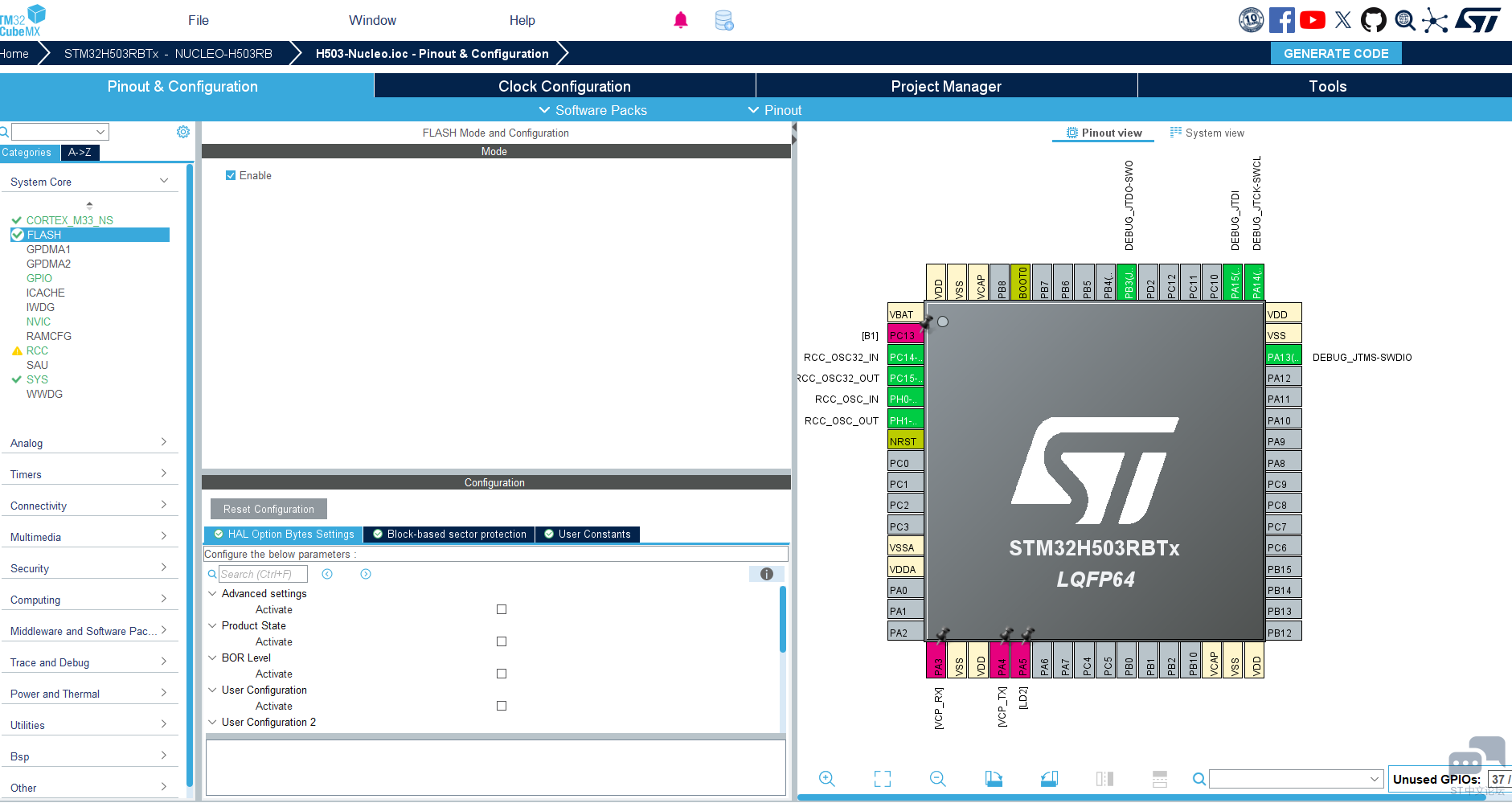This screenshot has height=803, width=1512.
Task: Click the GENERATE CODE button
Action: 1336,53
